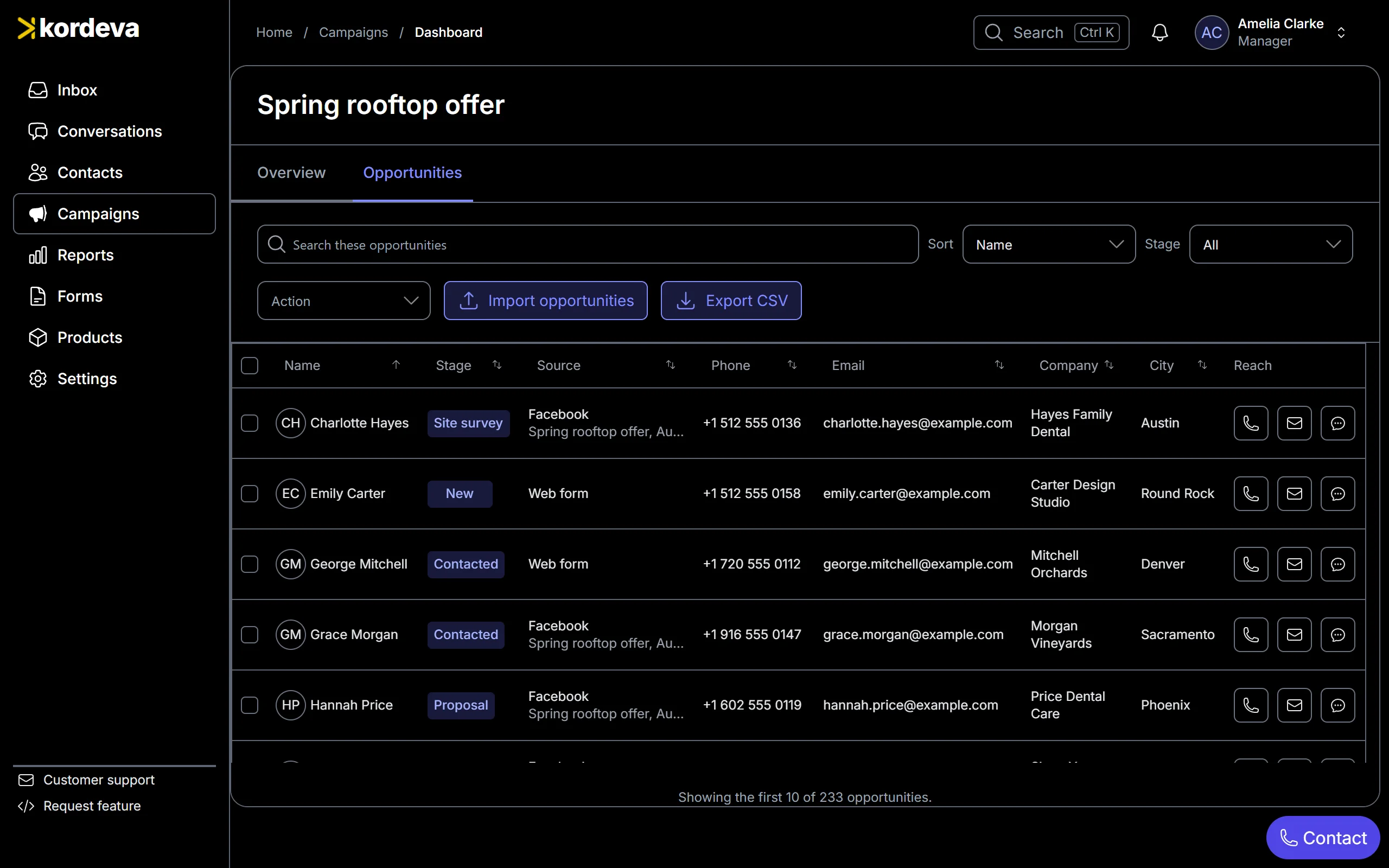
Task: Sort by City column arrows
Action: (1202, 365)
